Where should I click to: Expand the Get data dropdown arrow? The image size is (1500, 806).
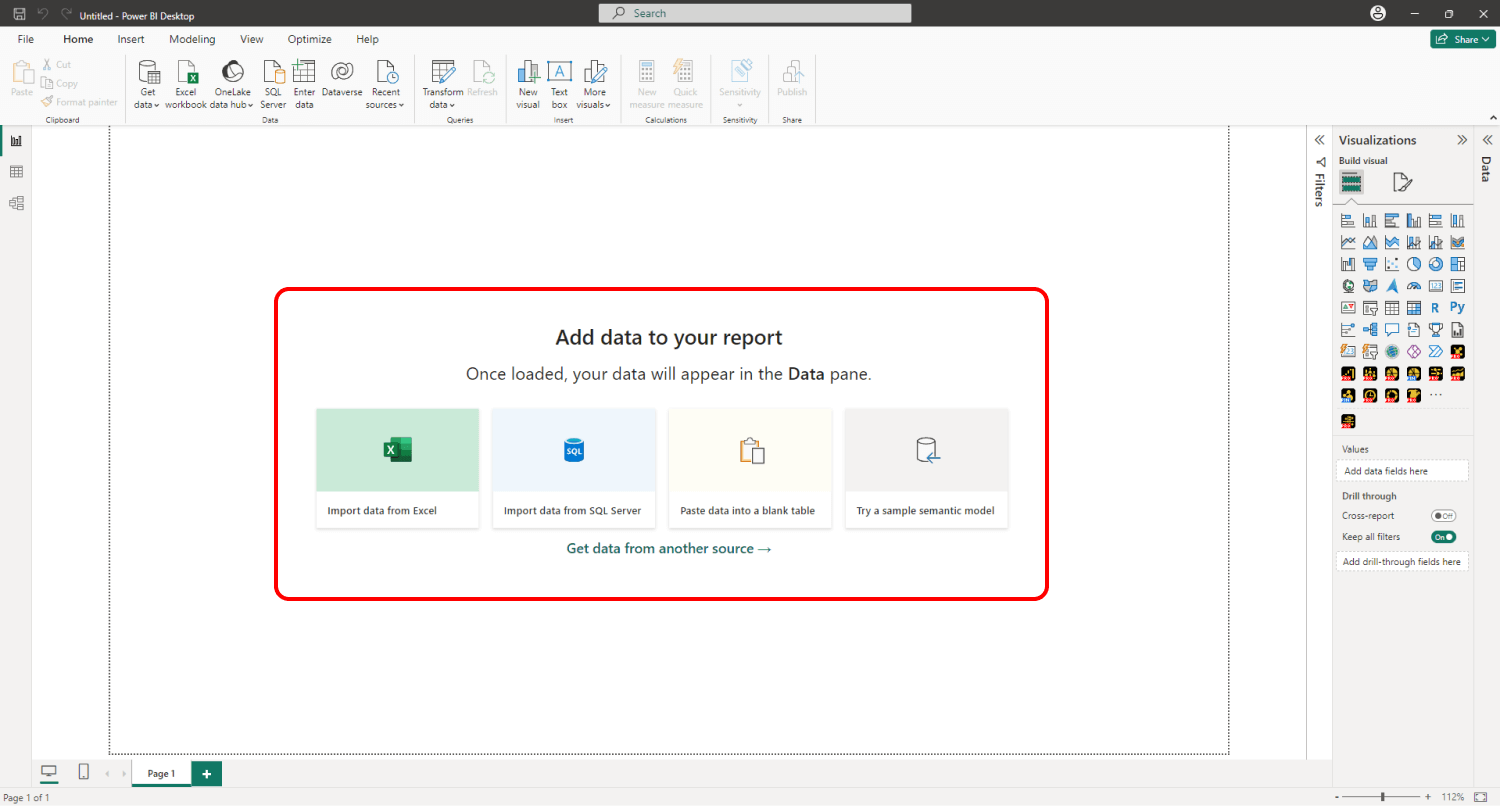coord(157,105)
